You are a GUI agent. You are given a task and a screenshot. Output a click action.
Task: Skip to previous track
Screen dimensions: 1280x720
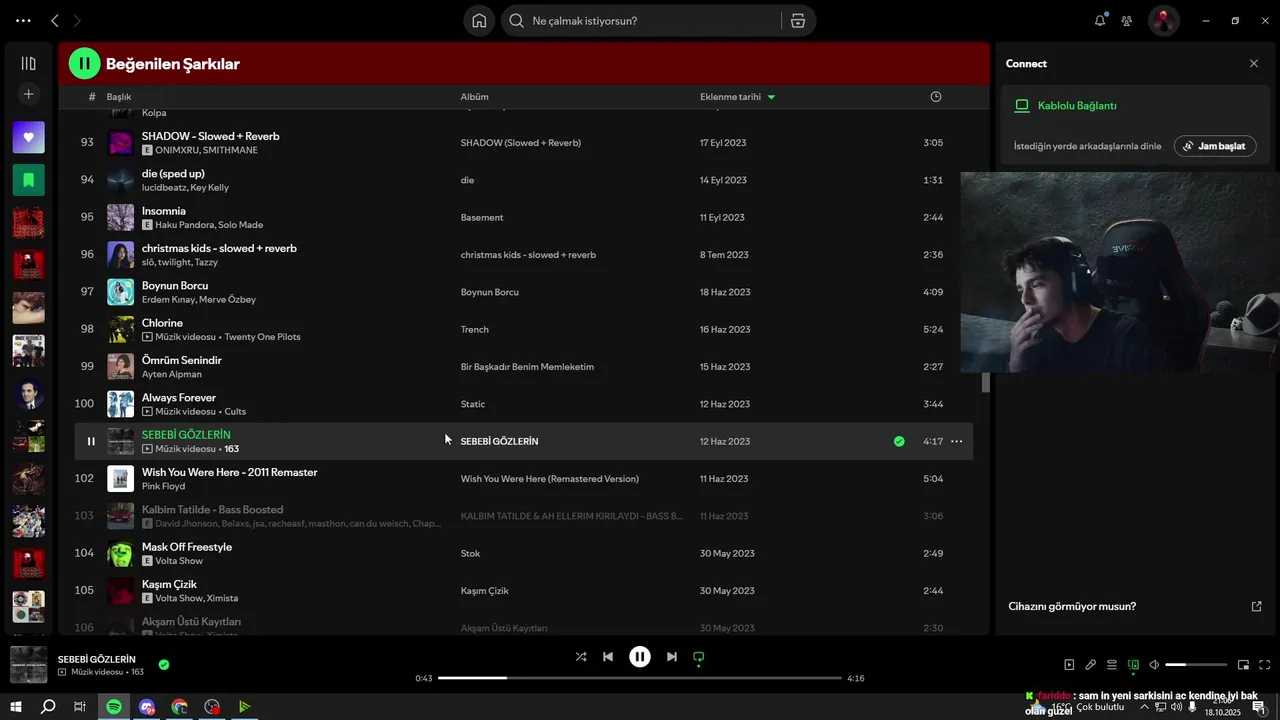[x=608, y=657]
